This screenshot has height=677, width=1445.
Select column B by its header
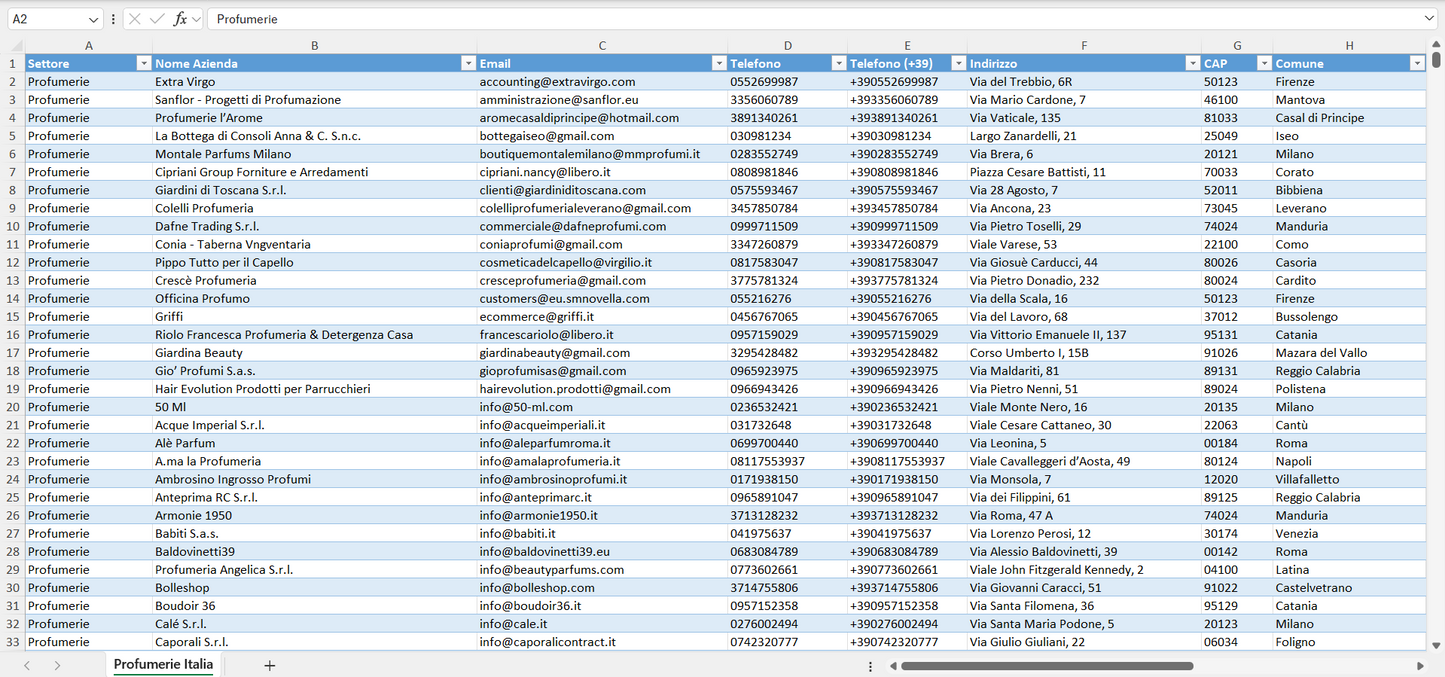tap(315, 46)
